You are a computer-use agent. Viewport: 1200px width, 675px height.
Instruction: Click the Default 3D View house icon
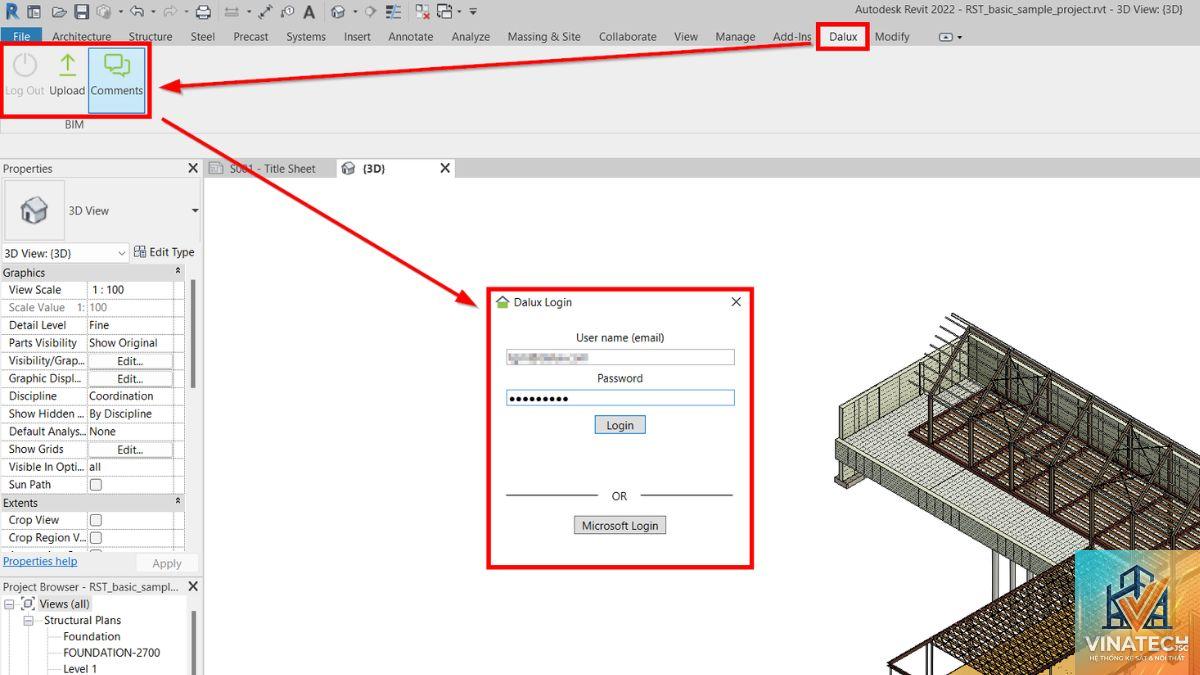(x=338, y=12)
